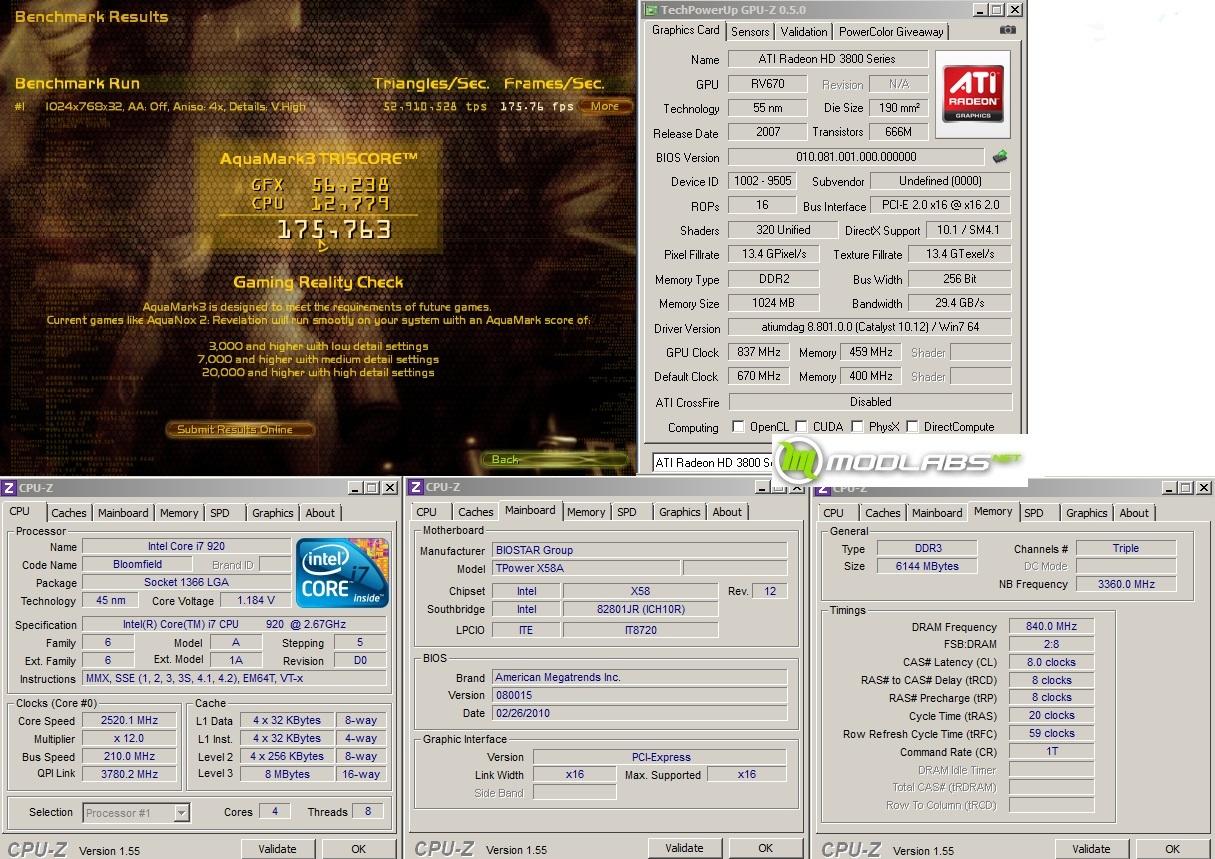The height and width of the screenshot is (859, 1215).
Task: Toggle the OpenCL checkbox in GPU-Z
Action: (x=738, y=427)
